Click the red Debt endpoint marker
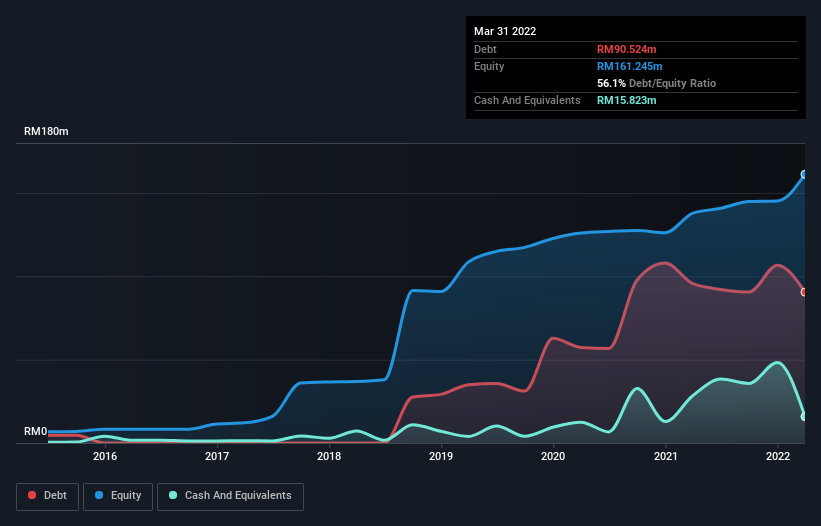821x526 pixels. click(x=804, y=292)
